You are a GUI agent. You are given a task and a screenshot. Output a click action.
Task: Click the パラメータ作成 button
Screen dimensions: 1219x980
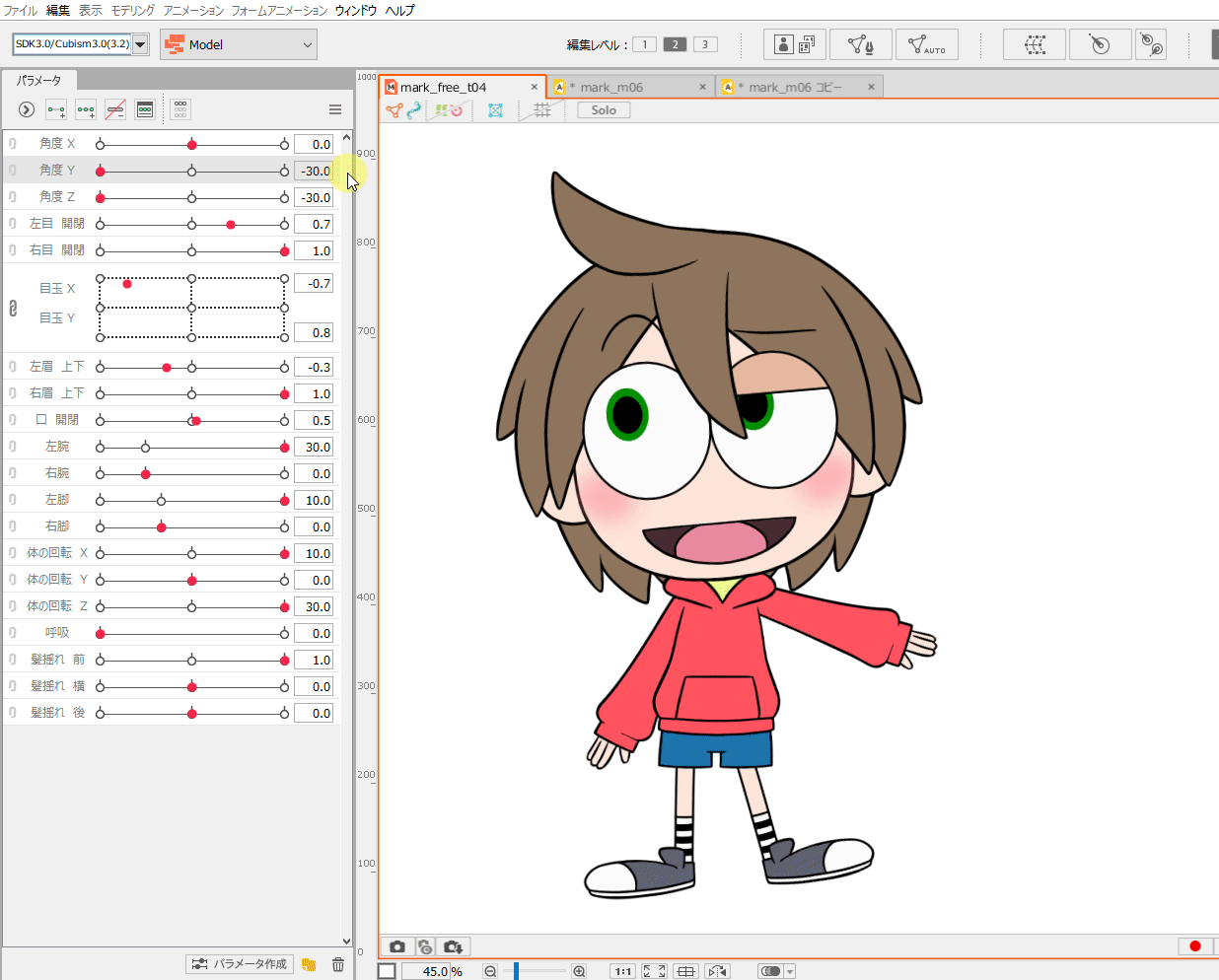tap(241, 964)
